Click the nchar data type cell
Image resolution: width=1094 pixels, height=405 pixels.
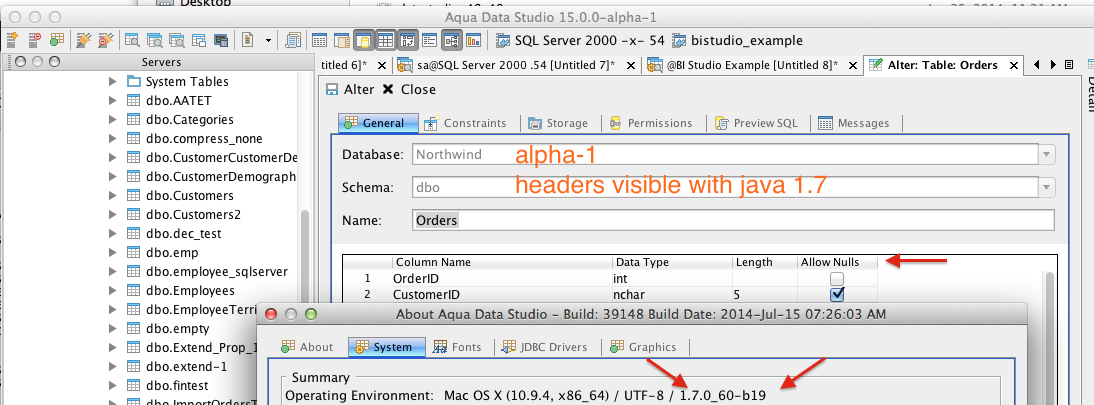673,295
